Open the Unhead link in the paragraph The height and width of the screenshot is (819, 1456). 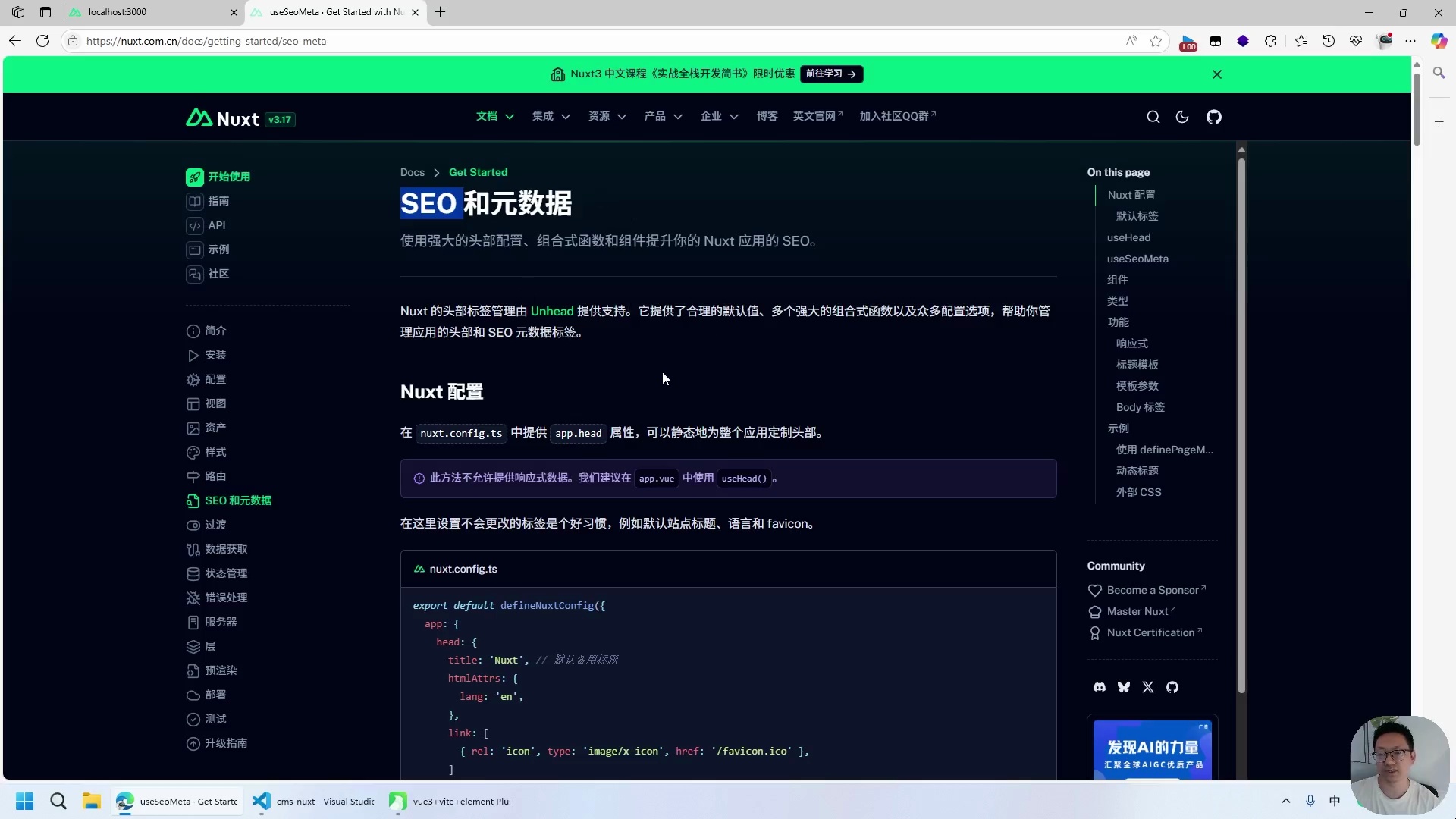[x=552, y=311]
